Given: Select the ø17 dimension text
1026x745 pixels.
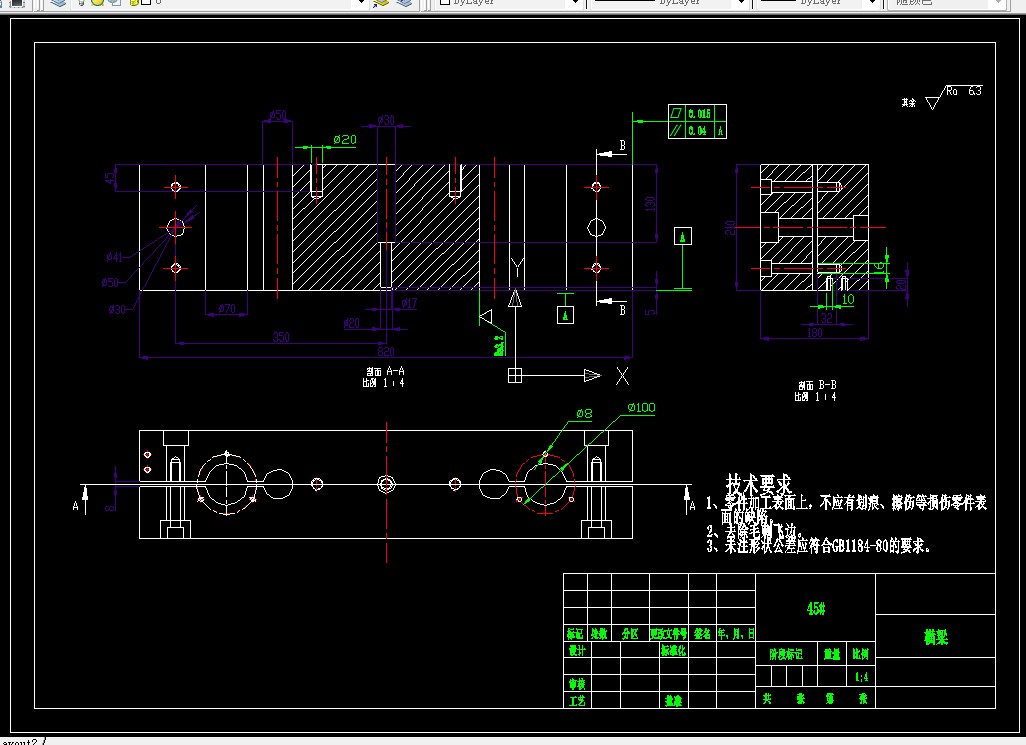Looking at the screenshot, I should [409, 303].
